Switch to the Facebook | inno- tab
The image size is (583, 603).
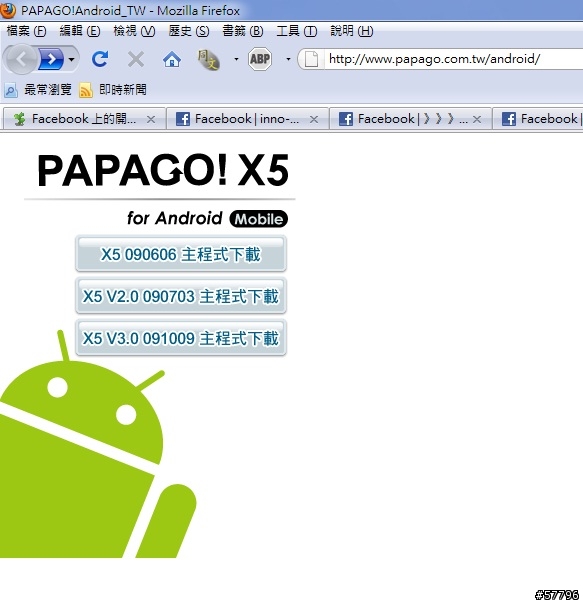click(x=247, y=119)
